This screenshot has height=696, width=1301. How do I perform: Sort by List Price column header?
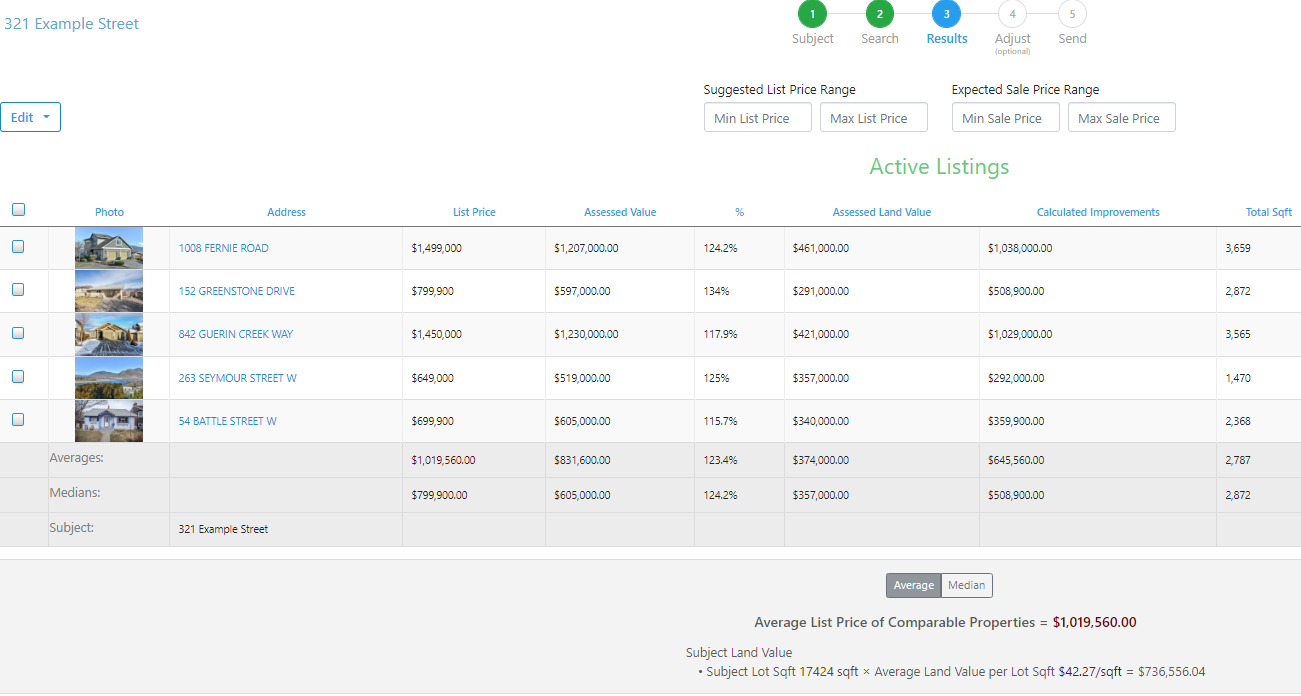click(x=474, y=212)
